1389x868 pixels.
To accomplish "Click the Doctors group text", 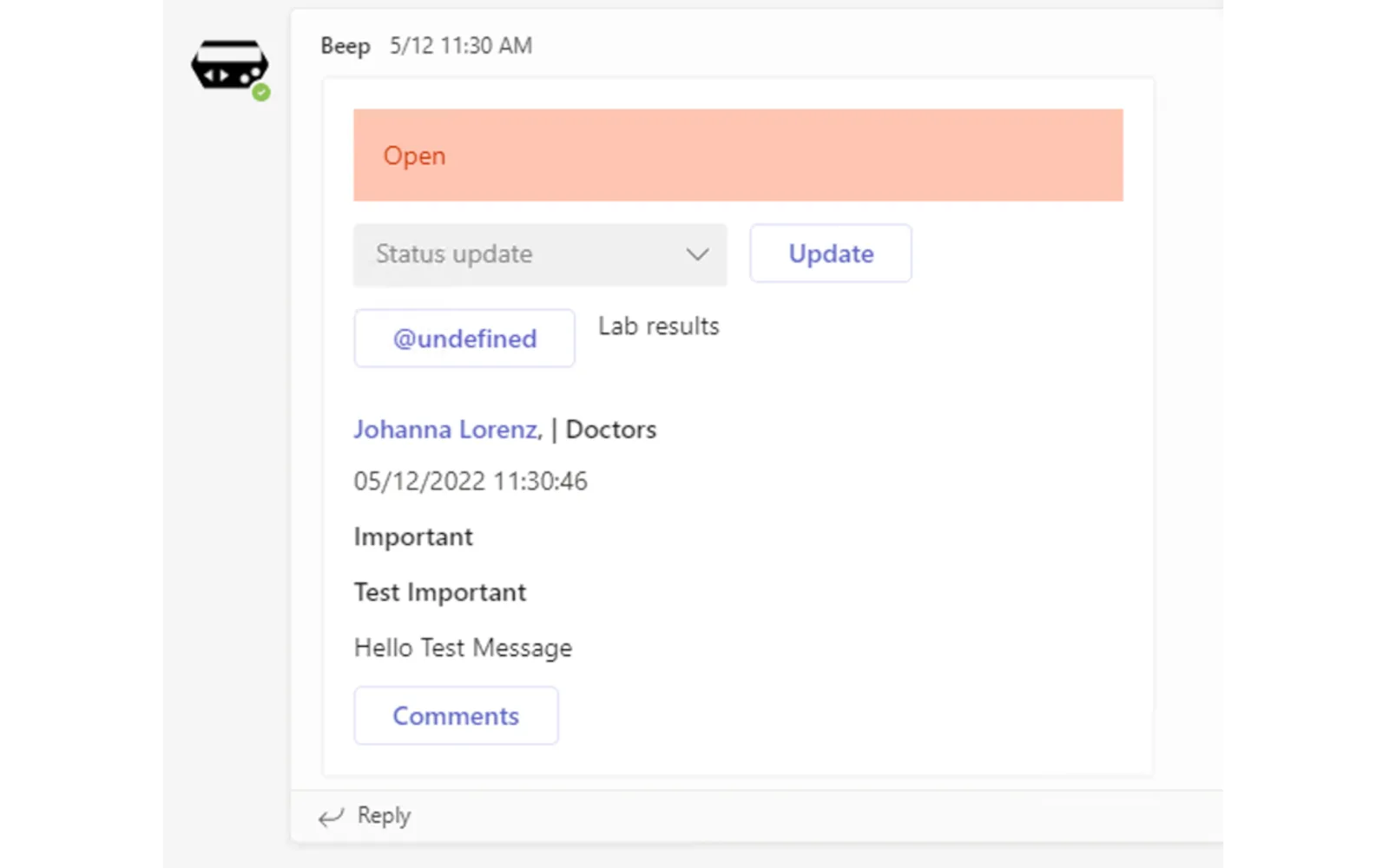I will pyautogui.click(x=611, y=430).
